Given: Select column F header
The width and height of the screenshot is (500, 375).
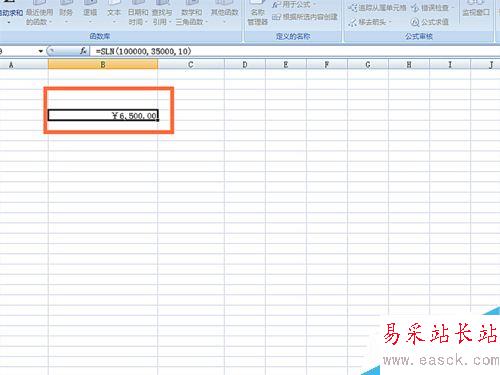Looking at the screenshot, I should (x=327, y=65).
